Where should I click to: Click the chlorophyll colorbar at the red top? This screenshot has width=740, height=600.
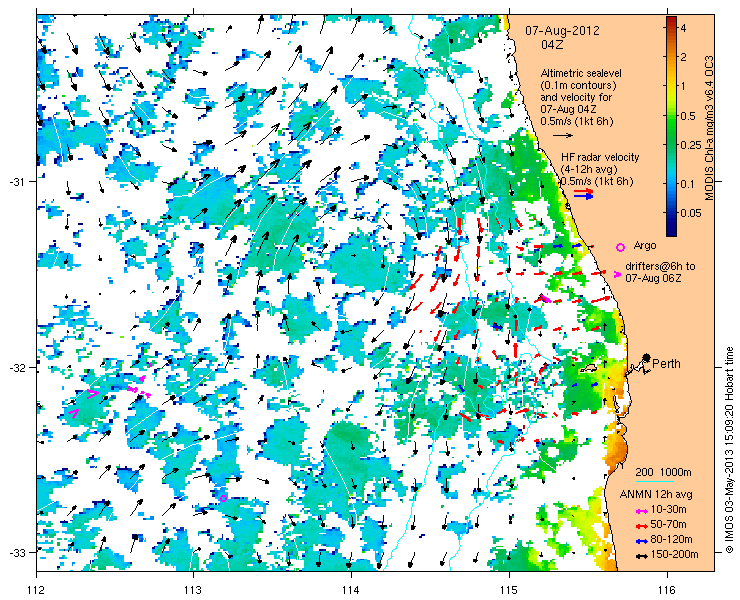[672, 20]
